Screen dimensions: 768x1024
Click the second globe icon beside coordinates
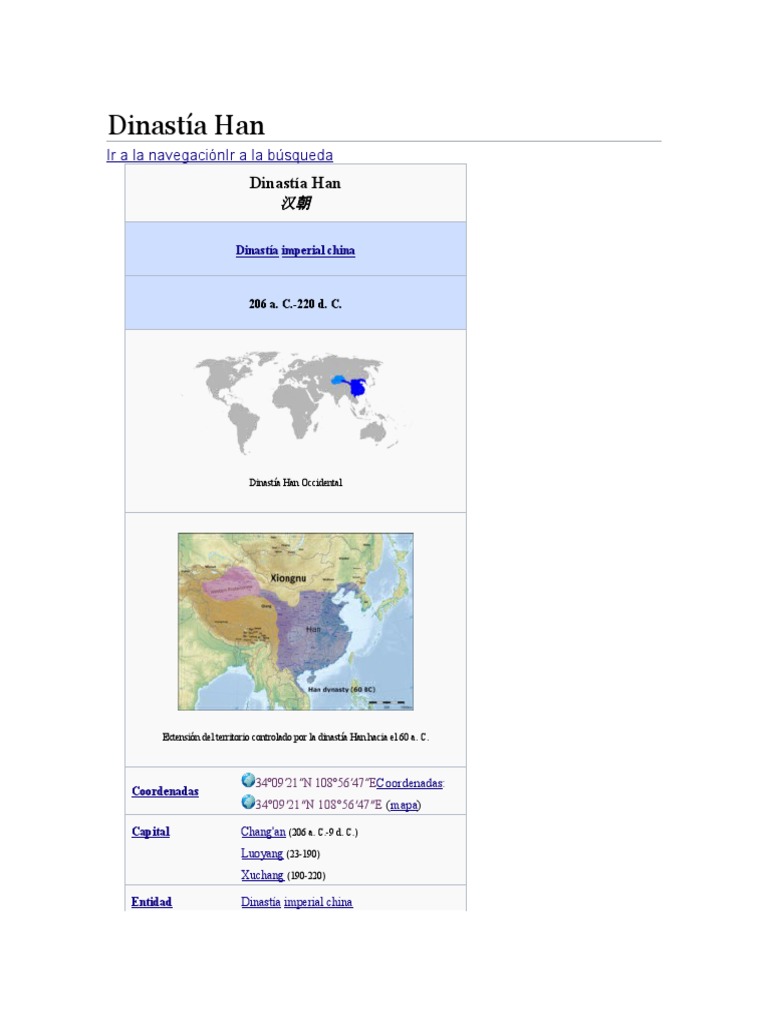pyautogui.click(x=248, y=801)
